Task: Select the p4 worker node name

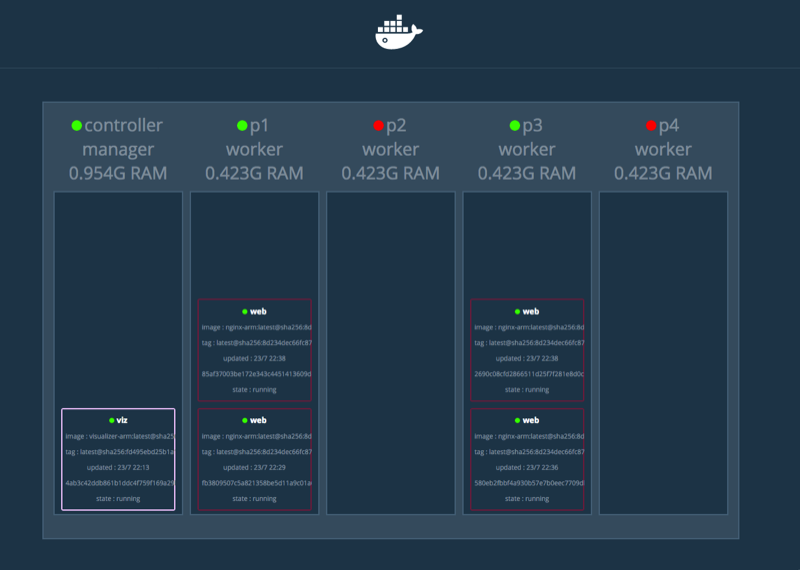Action: 670,126
